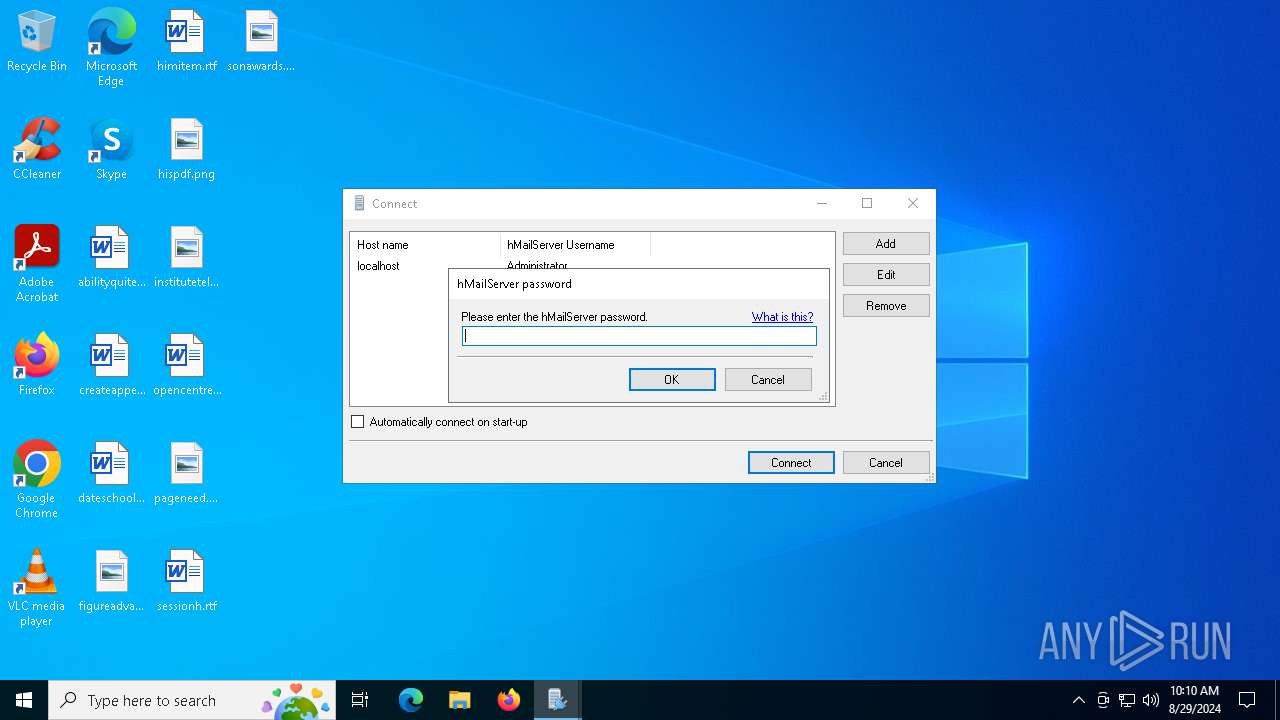Close the Connect window
The image size is (1280, 720).
912,203
